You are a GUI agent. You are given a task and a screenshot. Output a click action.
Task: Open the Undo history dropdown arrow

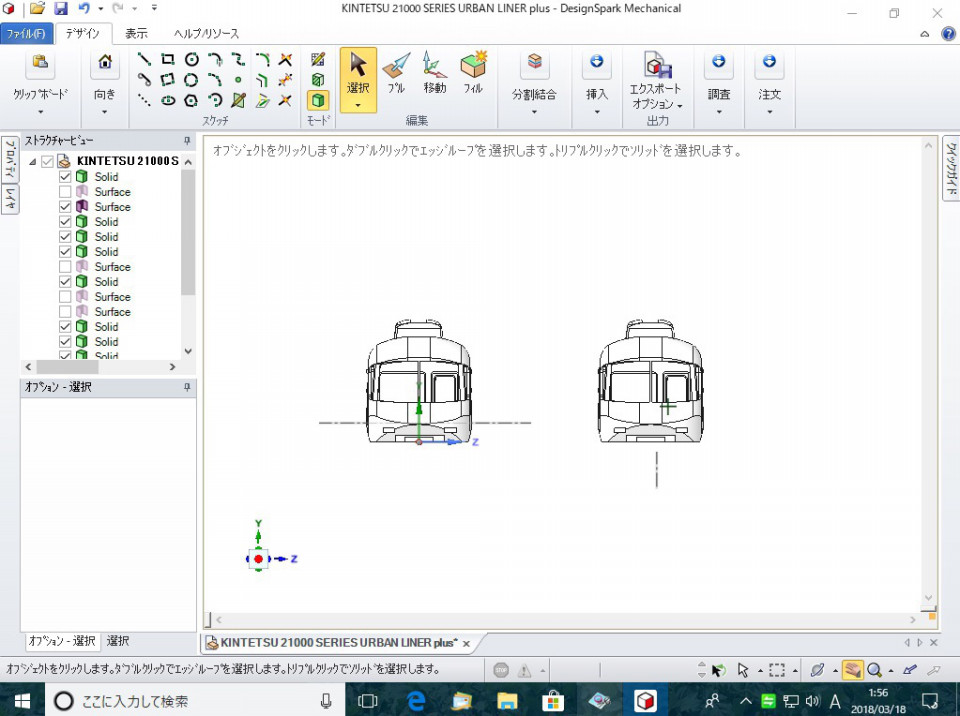(100, 9)
